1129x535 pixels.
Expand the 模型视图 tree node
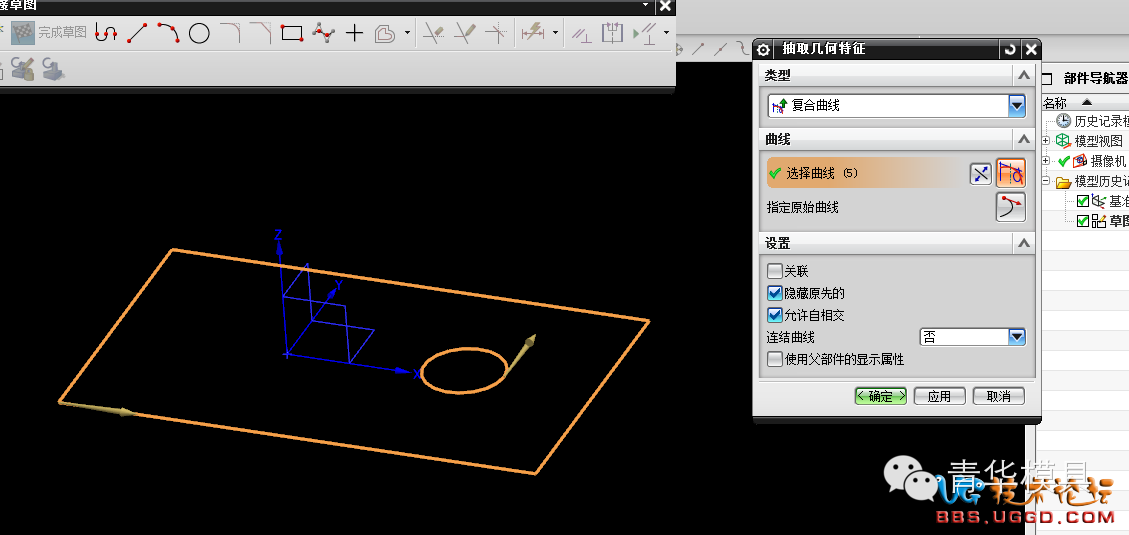pos(1046,140)
